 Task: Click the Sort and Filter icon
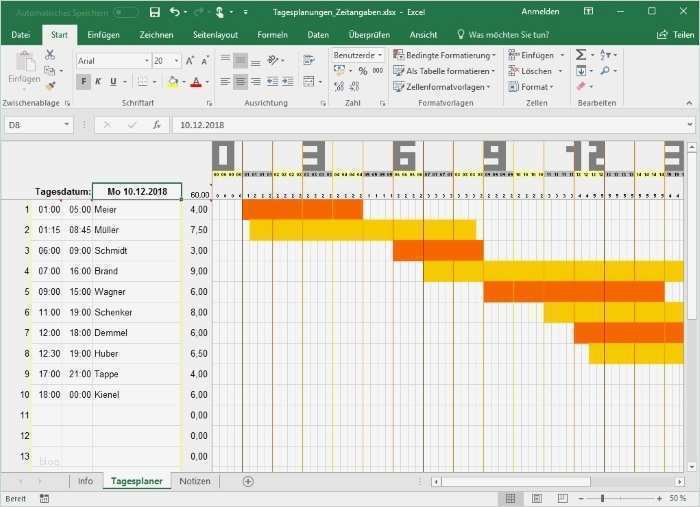point(605,55)
